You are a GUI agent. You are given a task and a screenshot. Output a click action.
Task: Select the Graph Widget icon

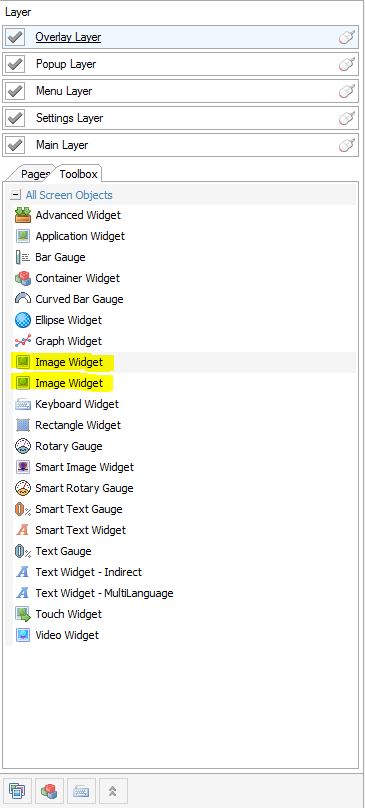[x=23, y=341]
